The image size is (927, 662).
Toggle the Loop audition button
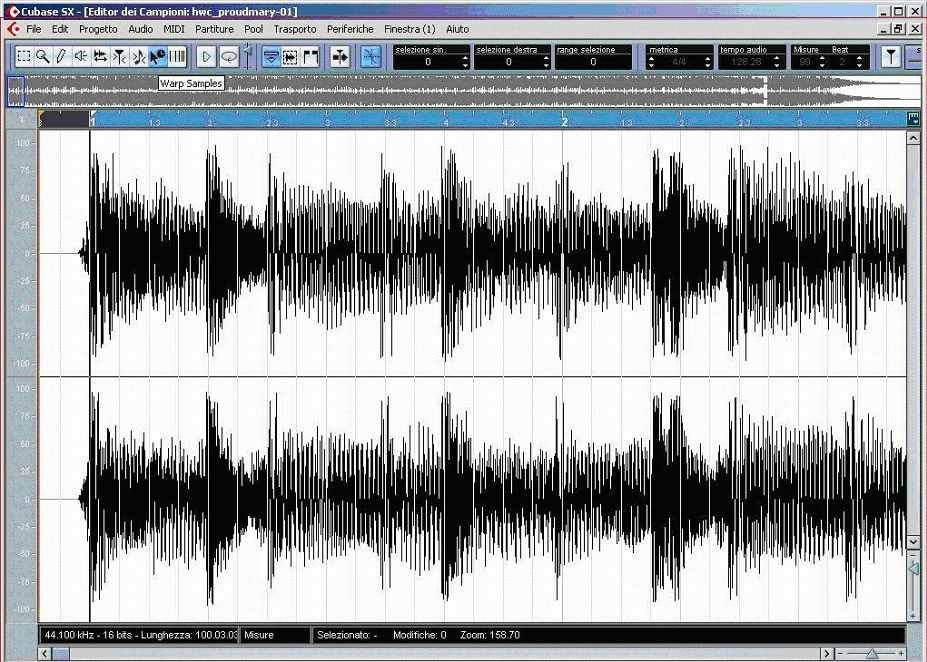point(229,57)
